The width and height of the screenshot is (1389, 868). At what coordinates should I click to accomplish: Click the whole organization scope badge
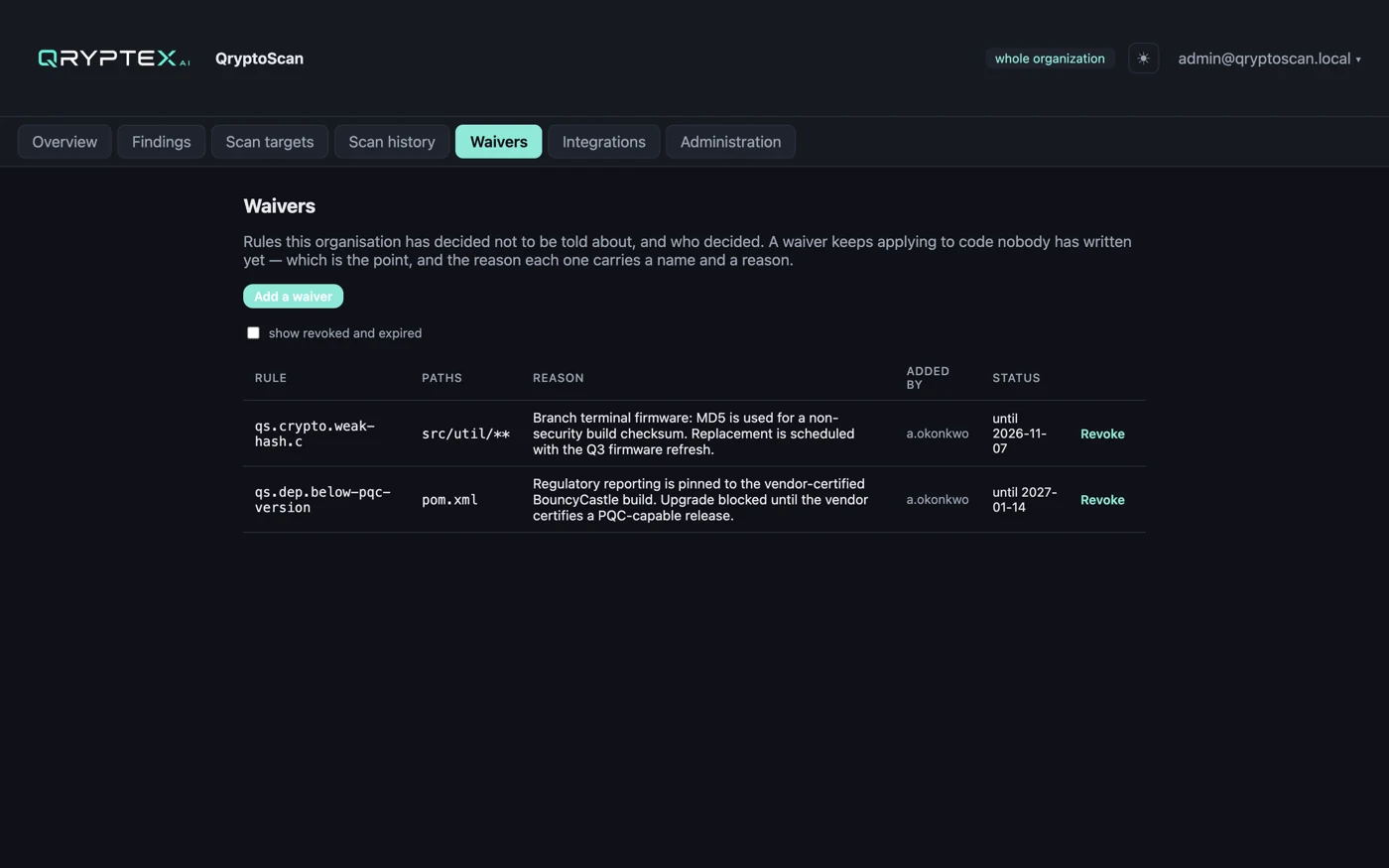tap(1050, 59)
